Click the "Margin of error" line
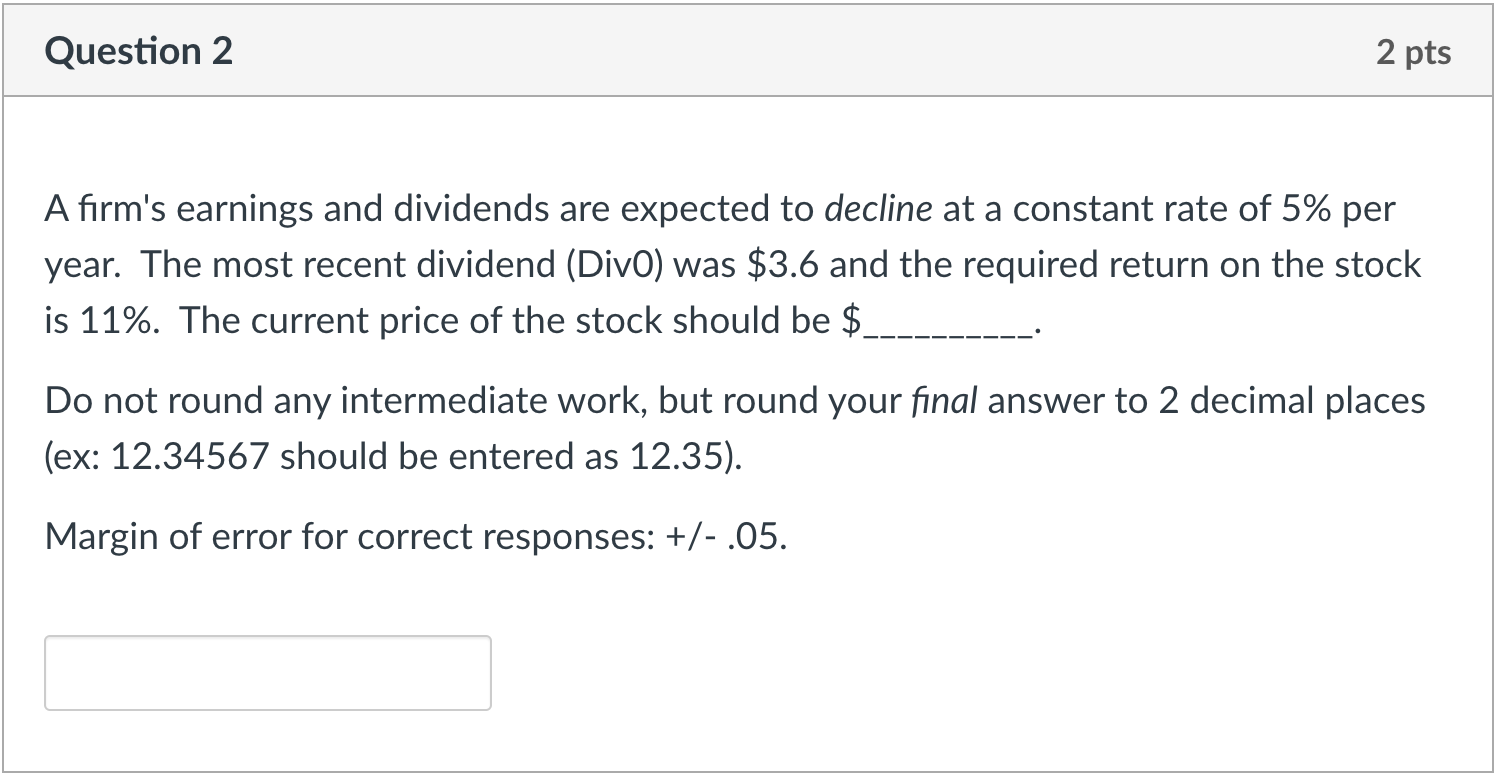Viewport: 1494px width, 774px height. coord(416,538)
